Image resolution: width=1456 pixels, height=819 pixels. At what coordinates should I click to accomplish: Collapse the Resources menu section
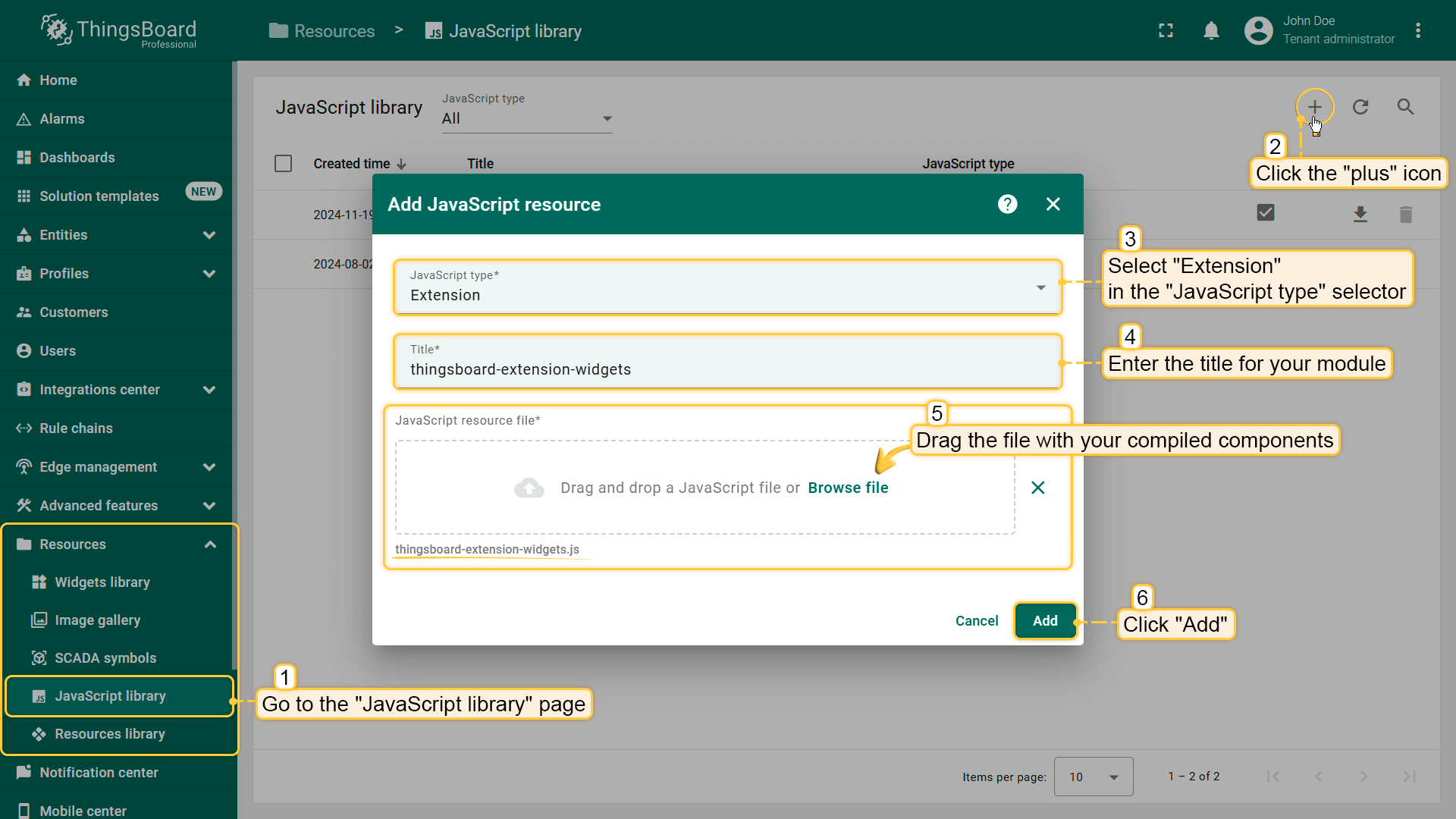[x=210, y=544]
